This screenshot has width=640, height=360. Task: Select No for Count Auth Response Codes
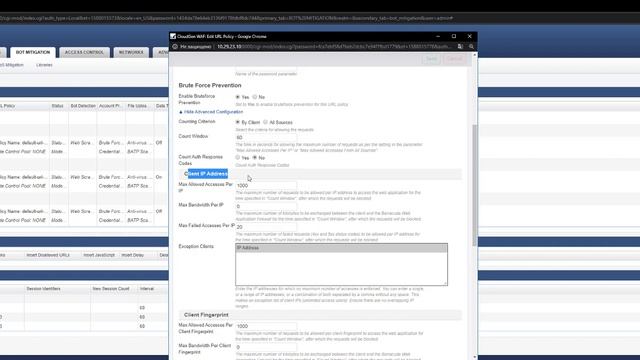255,158
